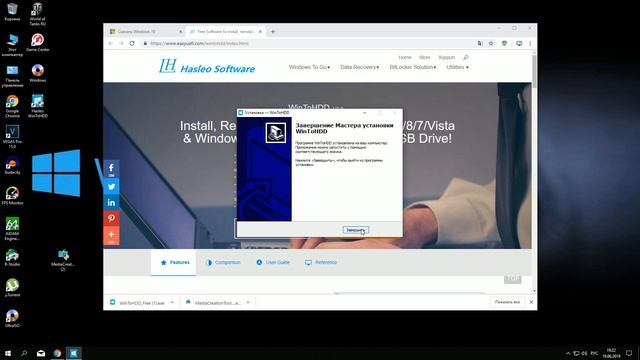Launch Google Chrome desktop icon

12,106
